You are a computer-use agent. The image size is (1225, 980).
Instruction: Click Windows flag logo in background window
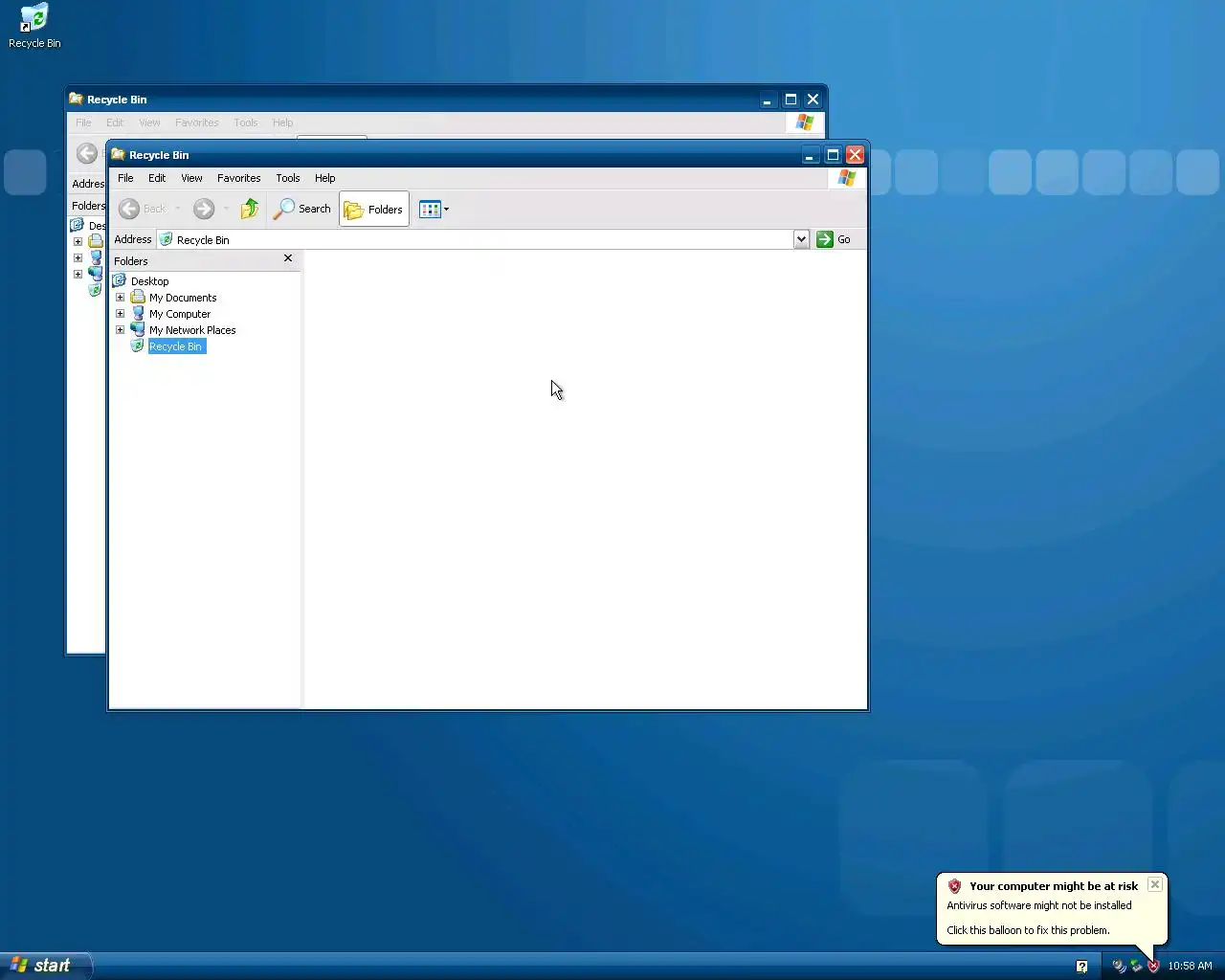805,122
